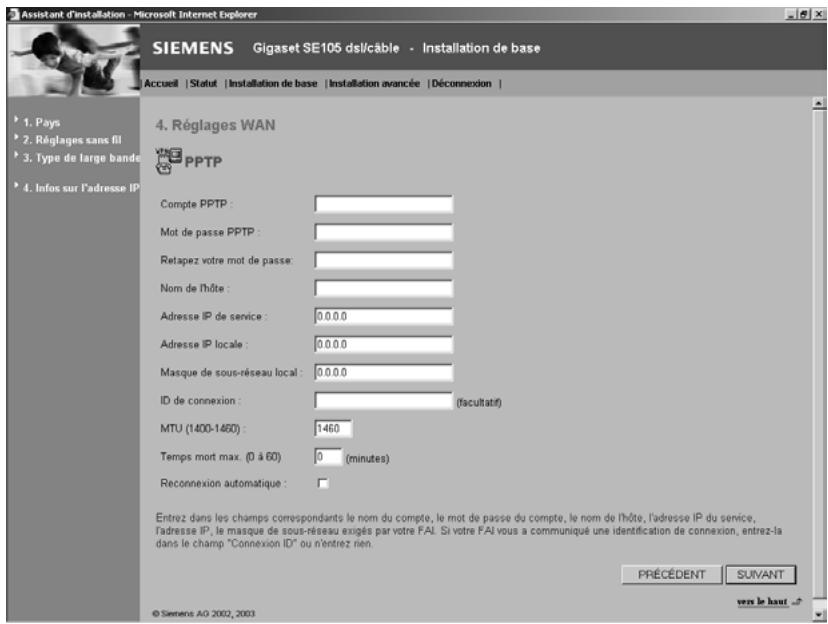Click Déconnexion to log out
The width and height of the screenshot is (828, 624).
coord(461,83)
